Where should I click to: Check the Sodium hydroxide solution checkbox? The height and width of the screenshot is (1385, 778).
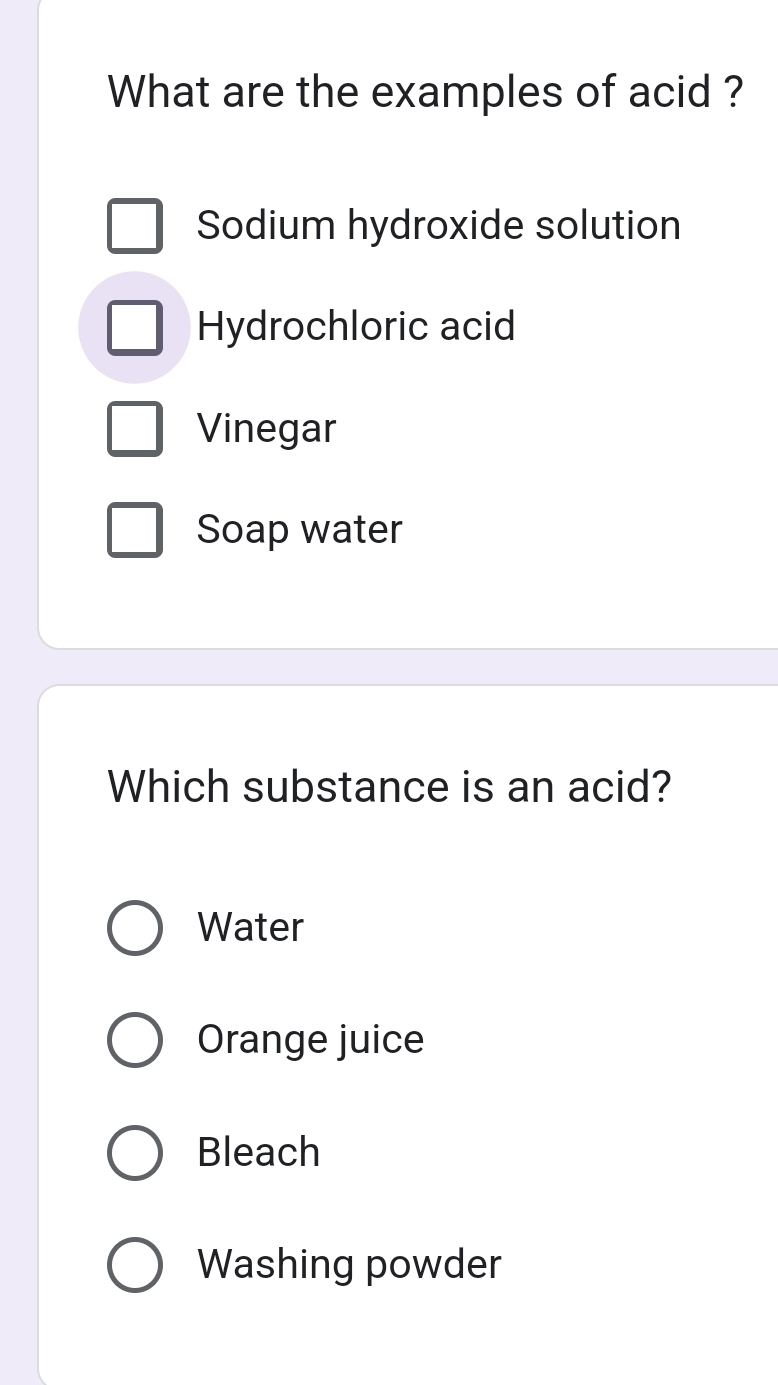coord(135,225)
